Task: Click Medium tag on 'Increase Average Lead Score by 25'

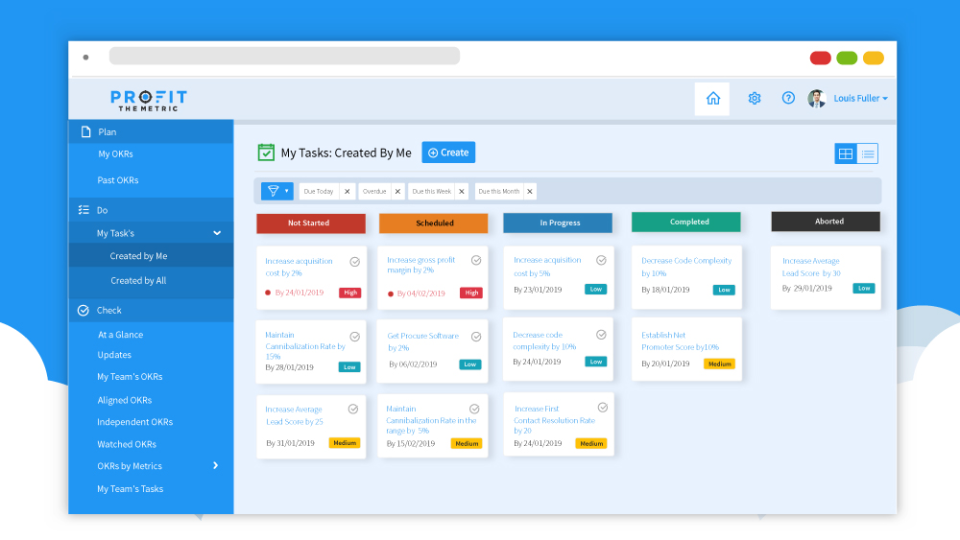Action: pos(344,443)
